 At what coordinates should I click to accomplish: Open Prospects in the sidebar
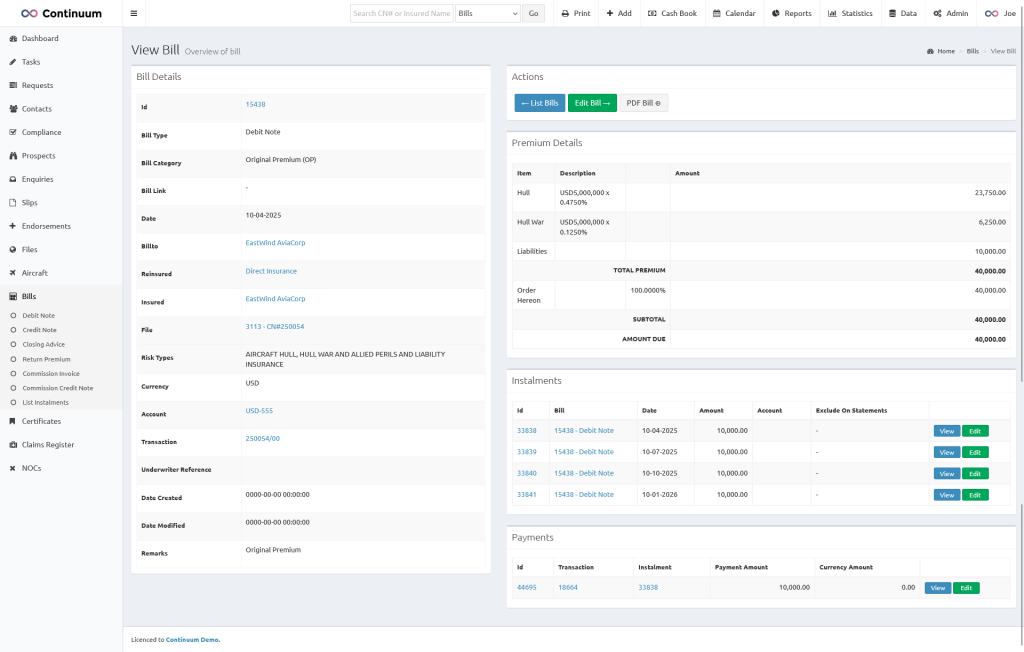coord(39,156)
